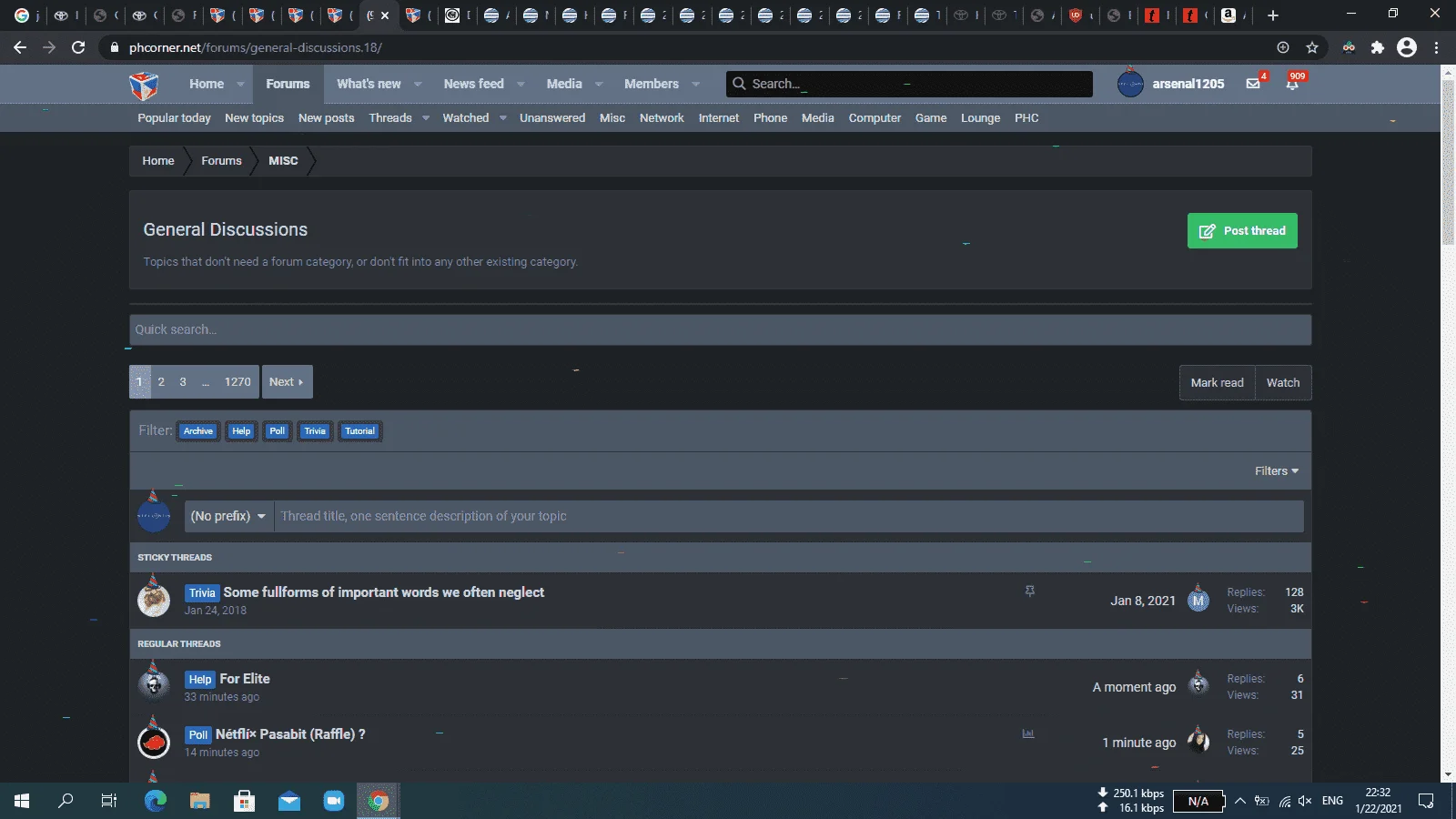Expand the What's new dropdown arrow
This screenshot has width=1456, height=819.
point(418,84)
